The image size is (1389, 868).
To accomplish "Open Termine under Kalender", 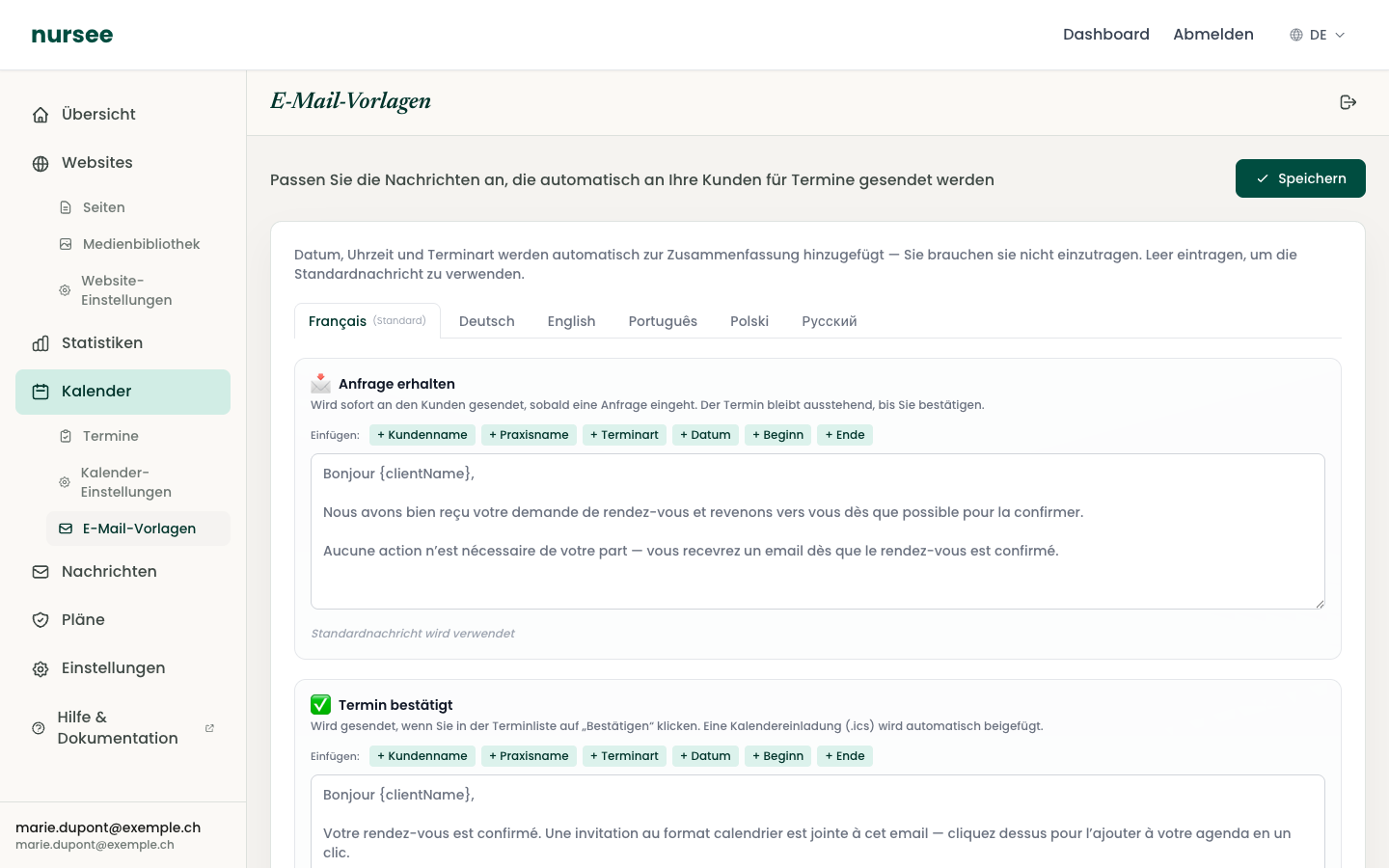I will (x=138, y=436).
